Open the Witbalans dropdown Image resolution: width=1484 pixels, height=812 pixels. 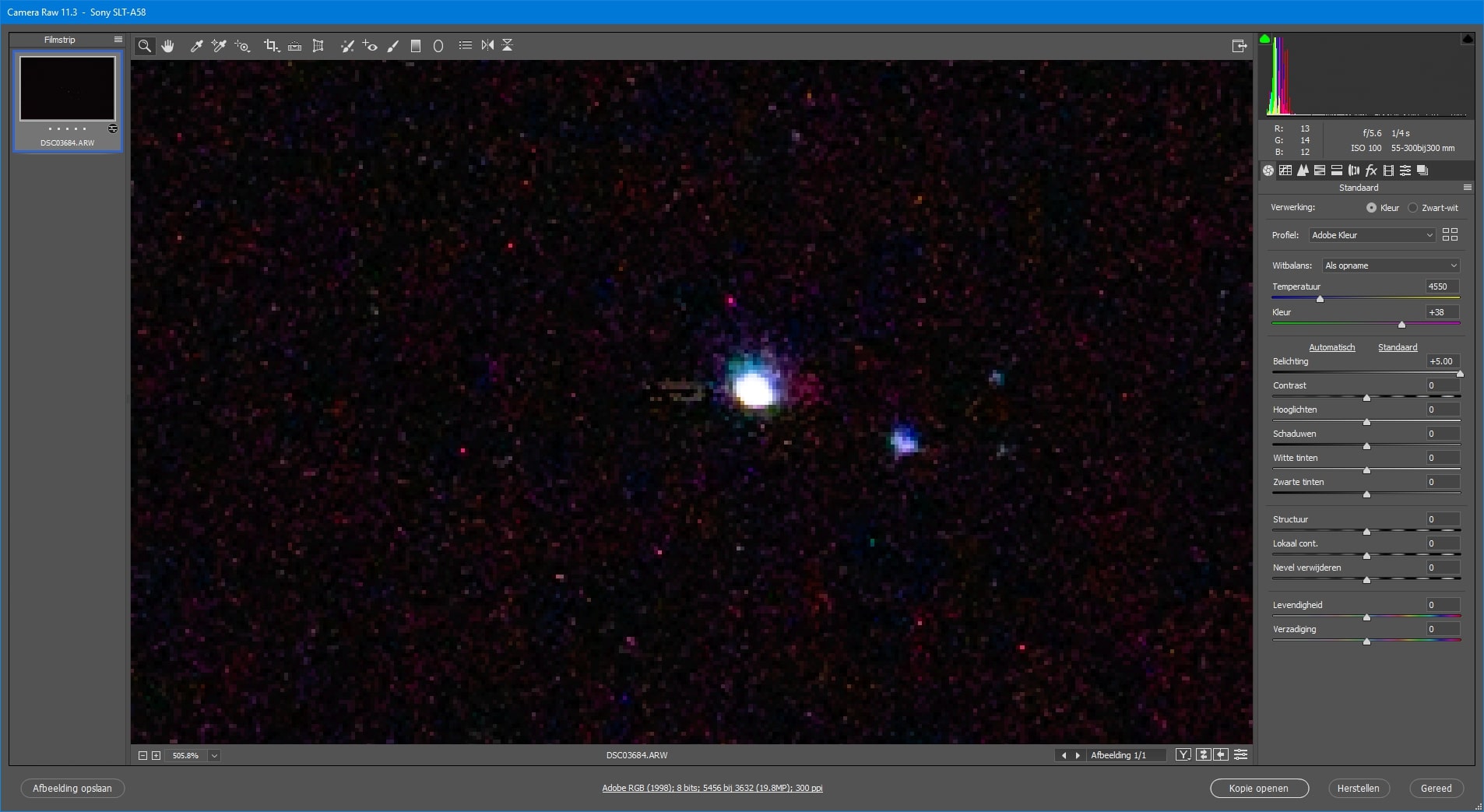1391,265
